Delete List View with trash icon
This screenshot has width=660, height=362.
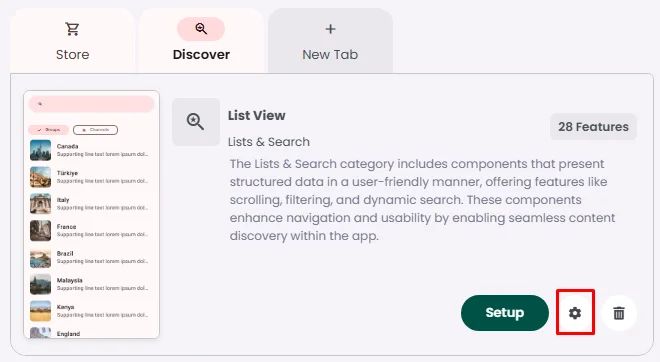[619, 313]
